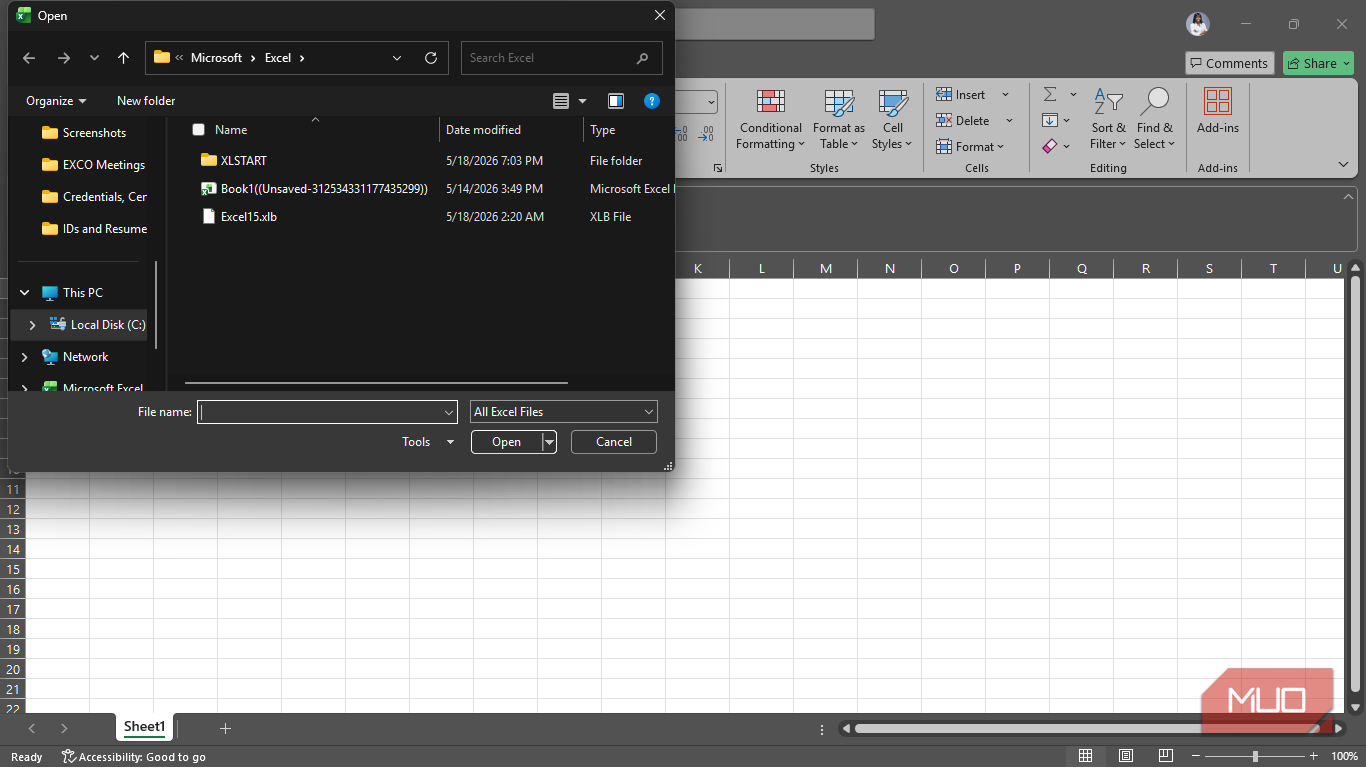Click the Open button's dropdown arrow
This screenshot has height=768, width=1366.
tap(549, 442)
